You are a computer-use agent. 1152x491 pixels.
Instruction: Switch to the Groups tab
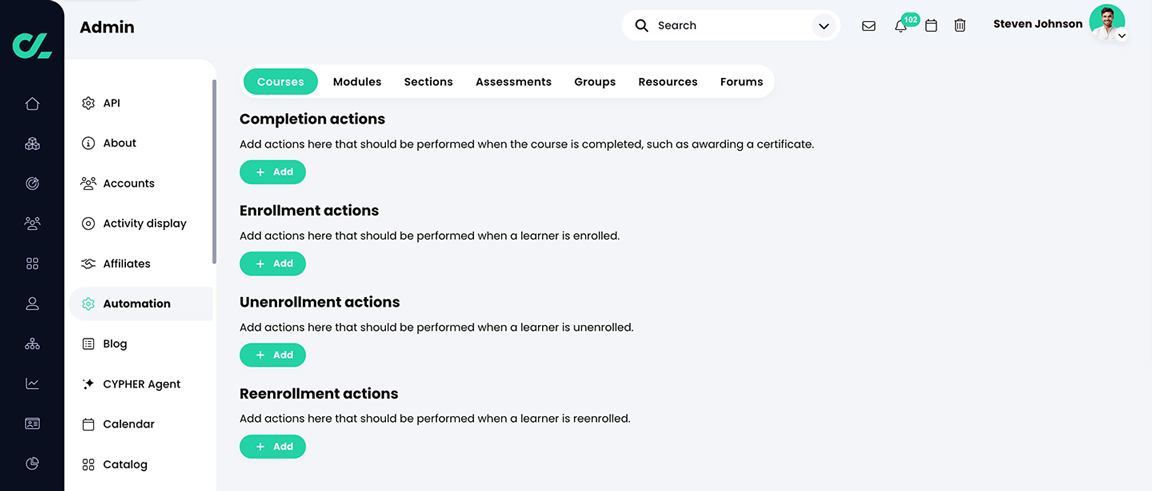[595, 82]
